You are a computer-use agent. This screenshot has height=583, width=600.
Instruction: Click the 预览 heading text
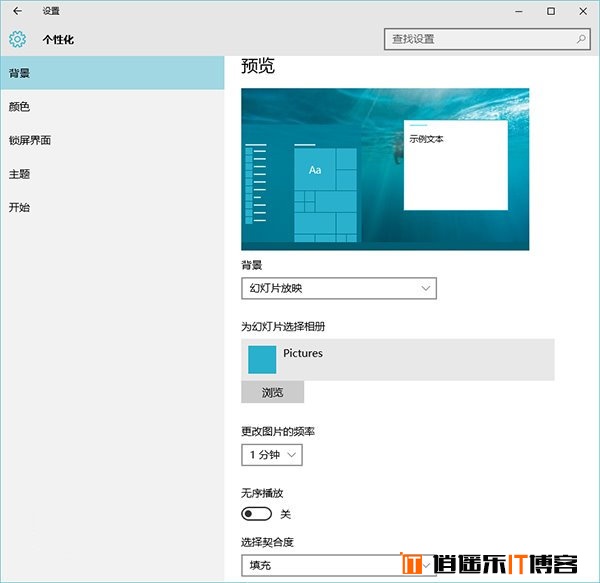[258, 65]
